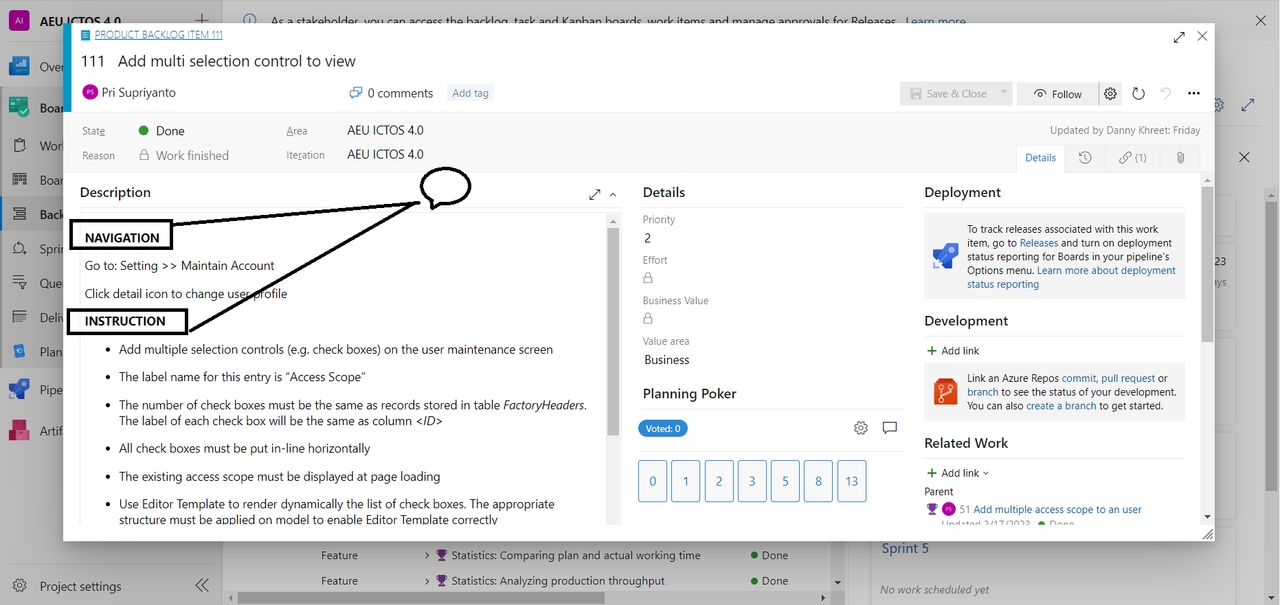The width and height of the screenshot is (1280, 605).
Task: Open the History tab icon
Action: [x=1085, y=158]
